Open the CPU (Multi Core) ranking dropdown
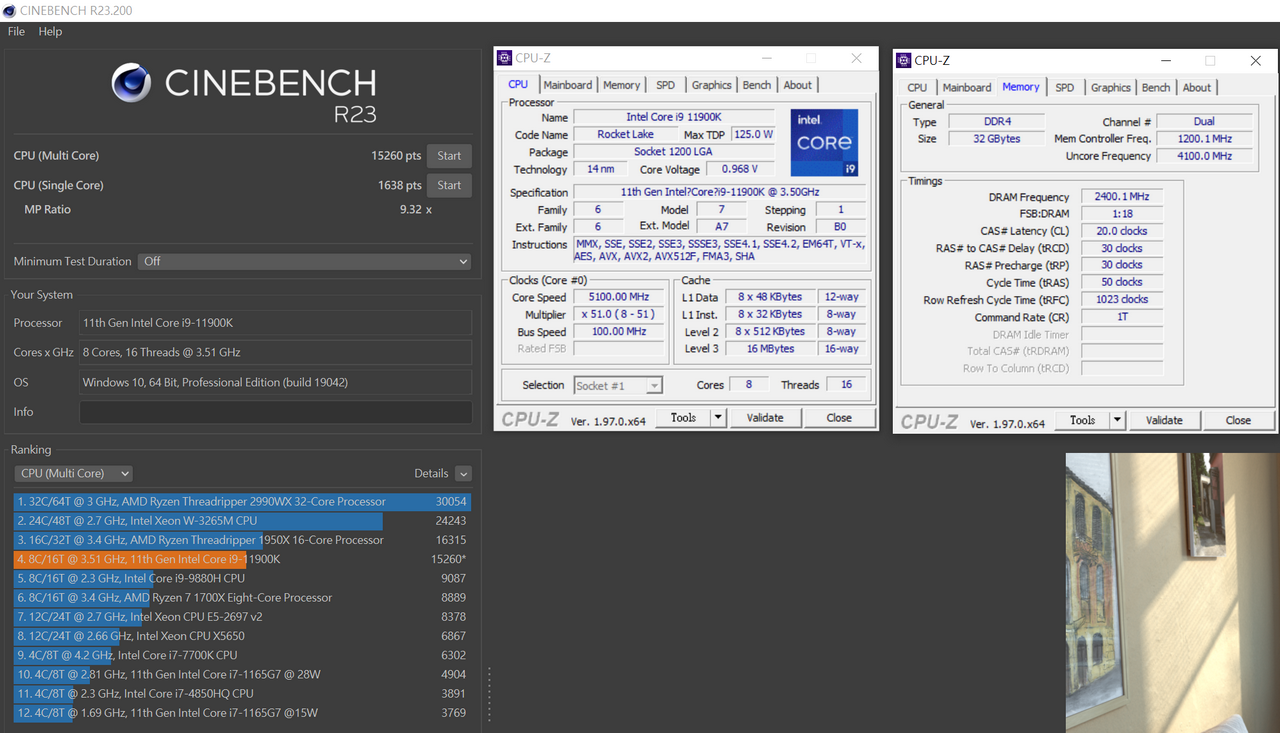The width and height of the screenshot is (1280, 733). (x=73, y=473)
